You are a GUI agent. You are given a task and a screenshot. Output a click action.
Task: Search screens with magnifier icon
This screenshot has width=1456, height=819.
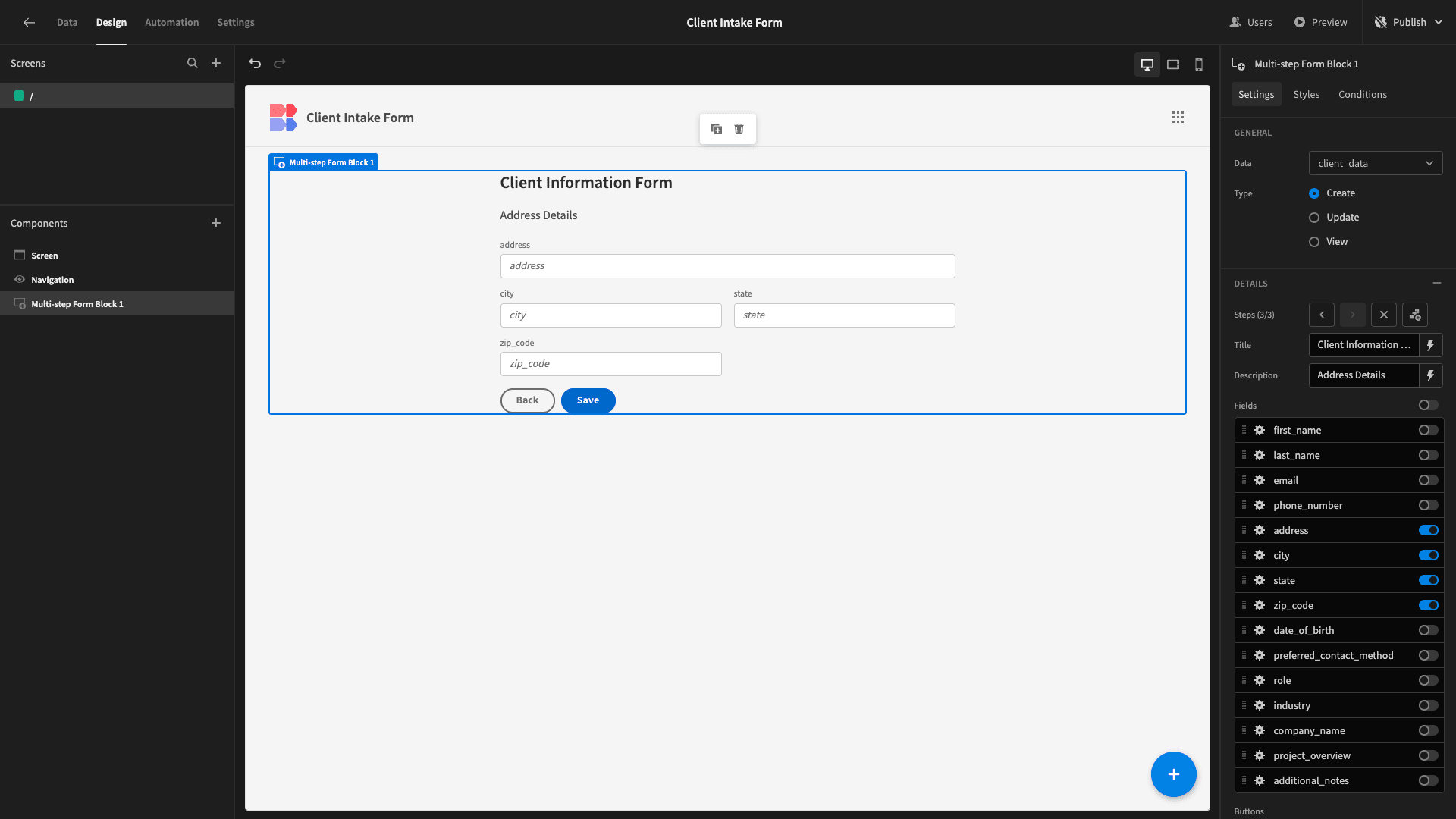[193, 64]
